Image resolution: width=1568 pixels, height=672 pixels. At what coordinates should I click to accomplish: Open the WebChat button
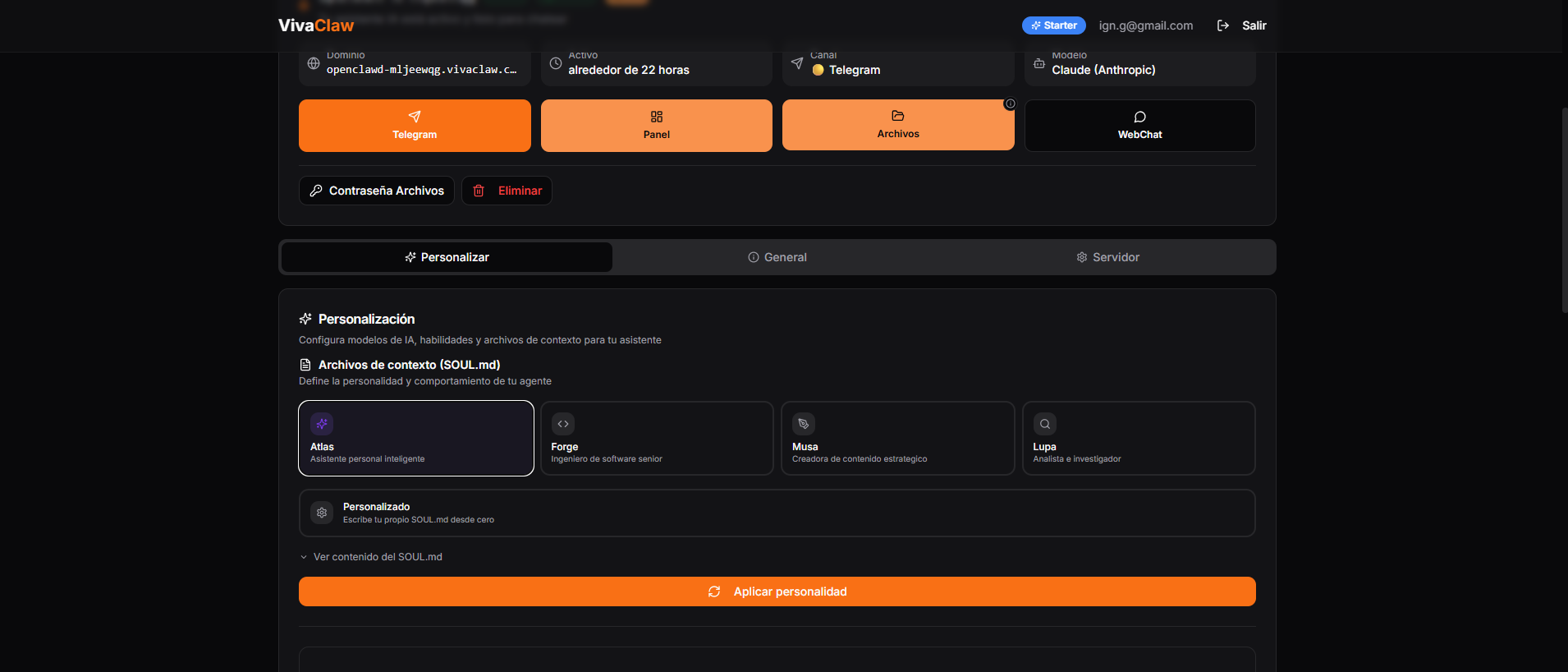pos(1140,126)
